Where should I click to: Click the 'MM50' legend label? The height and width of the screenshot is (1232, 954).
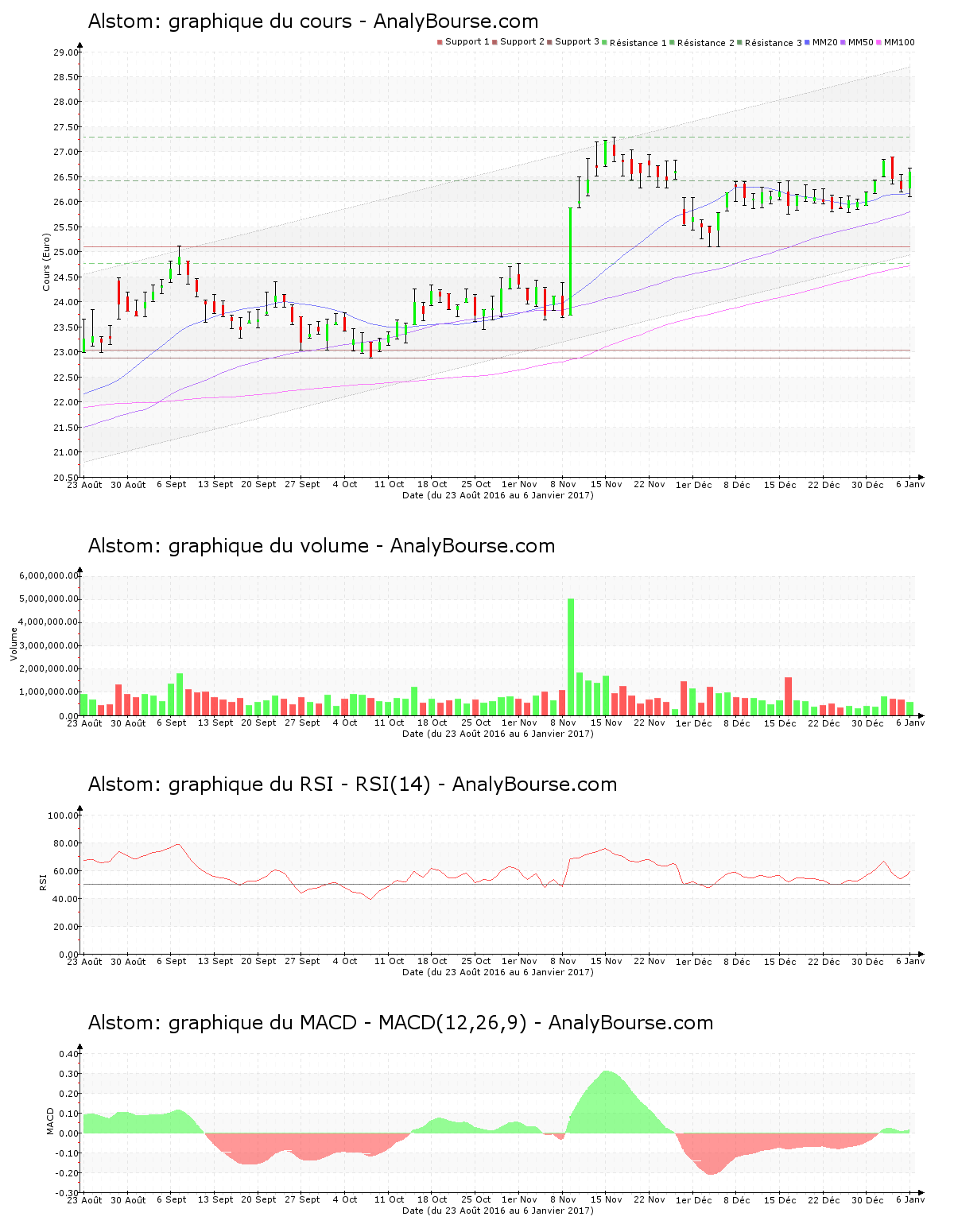861,42
